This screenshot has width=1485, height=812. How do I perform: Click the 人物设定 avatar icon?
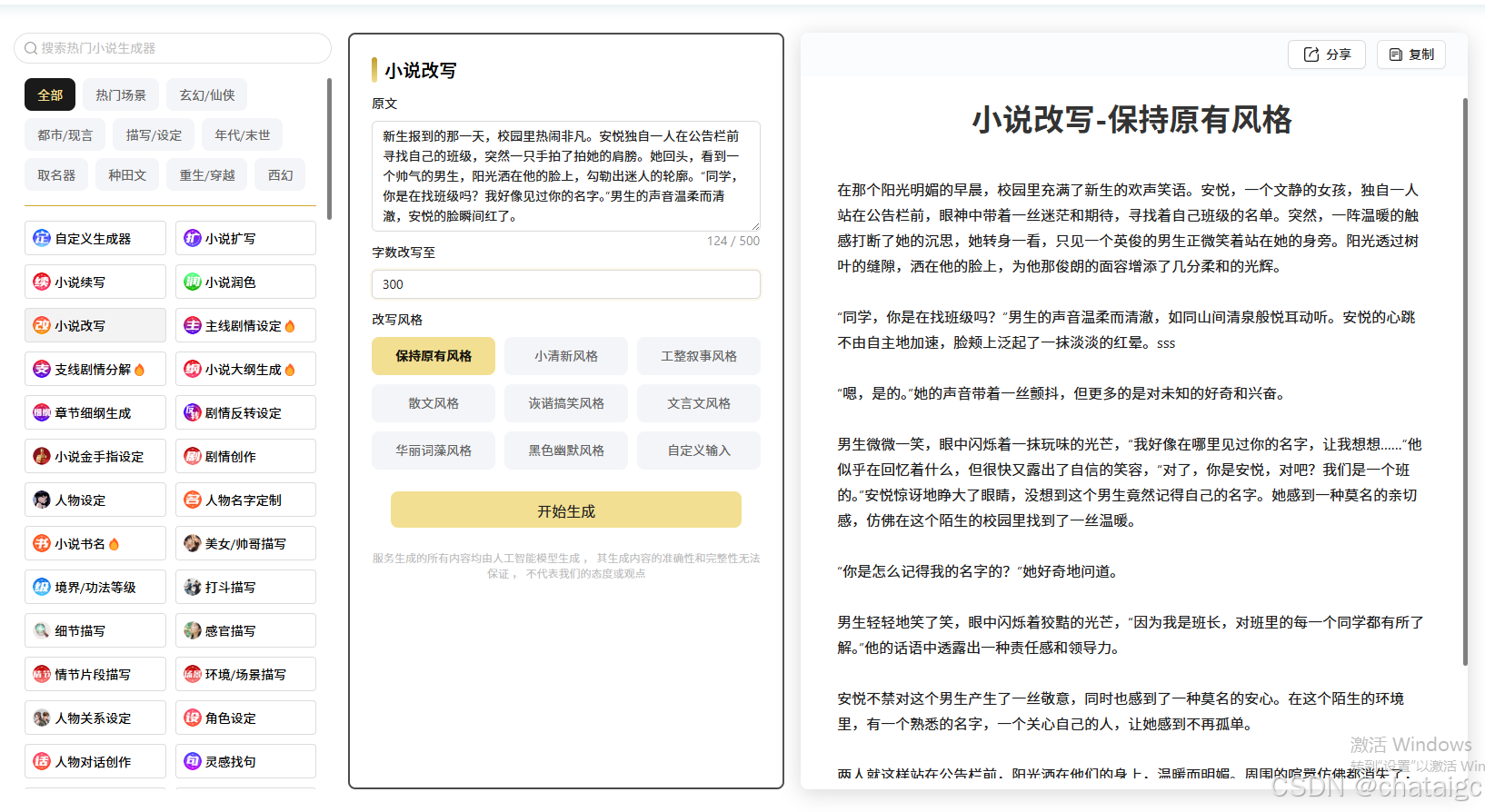pyautogui.click(x=42, y=500)
